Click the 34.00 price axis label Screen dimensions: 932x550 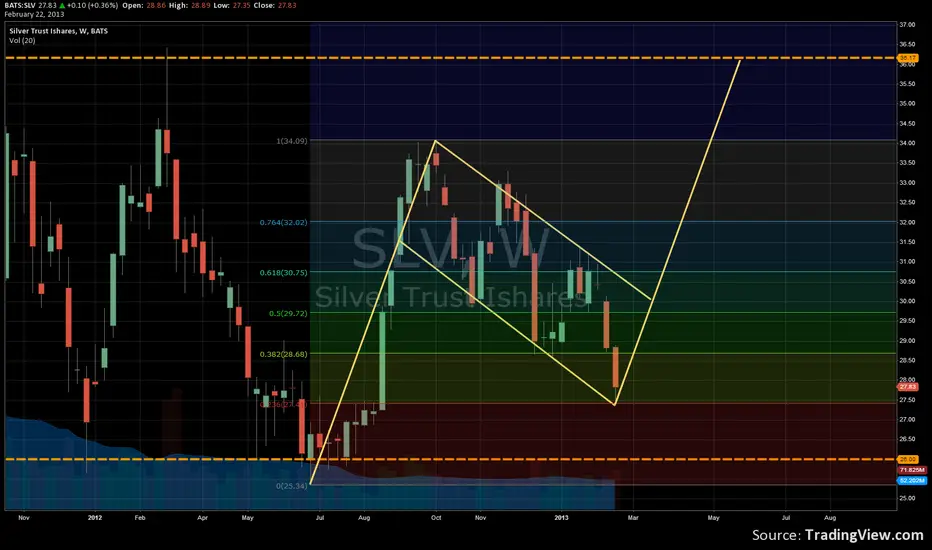pos(907,143)
